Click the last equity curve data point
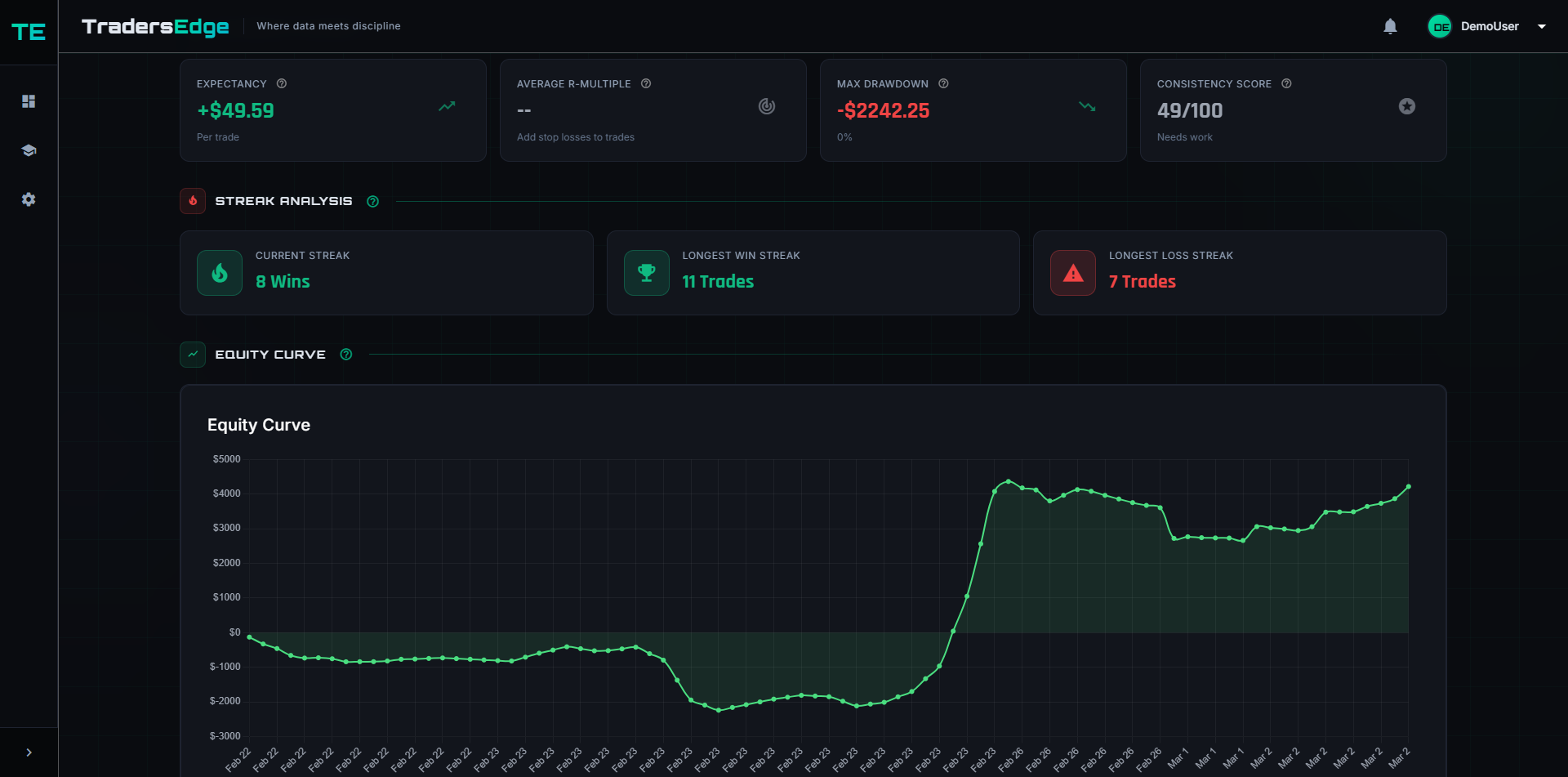Screen dimensions: 1568x777 tap(1409, 486)
